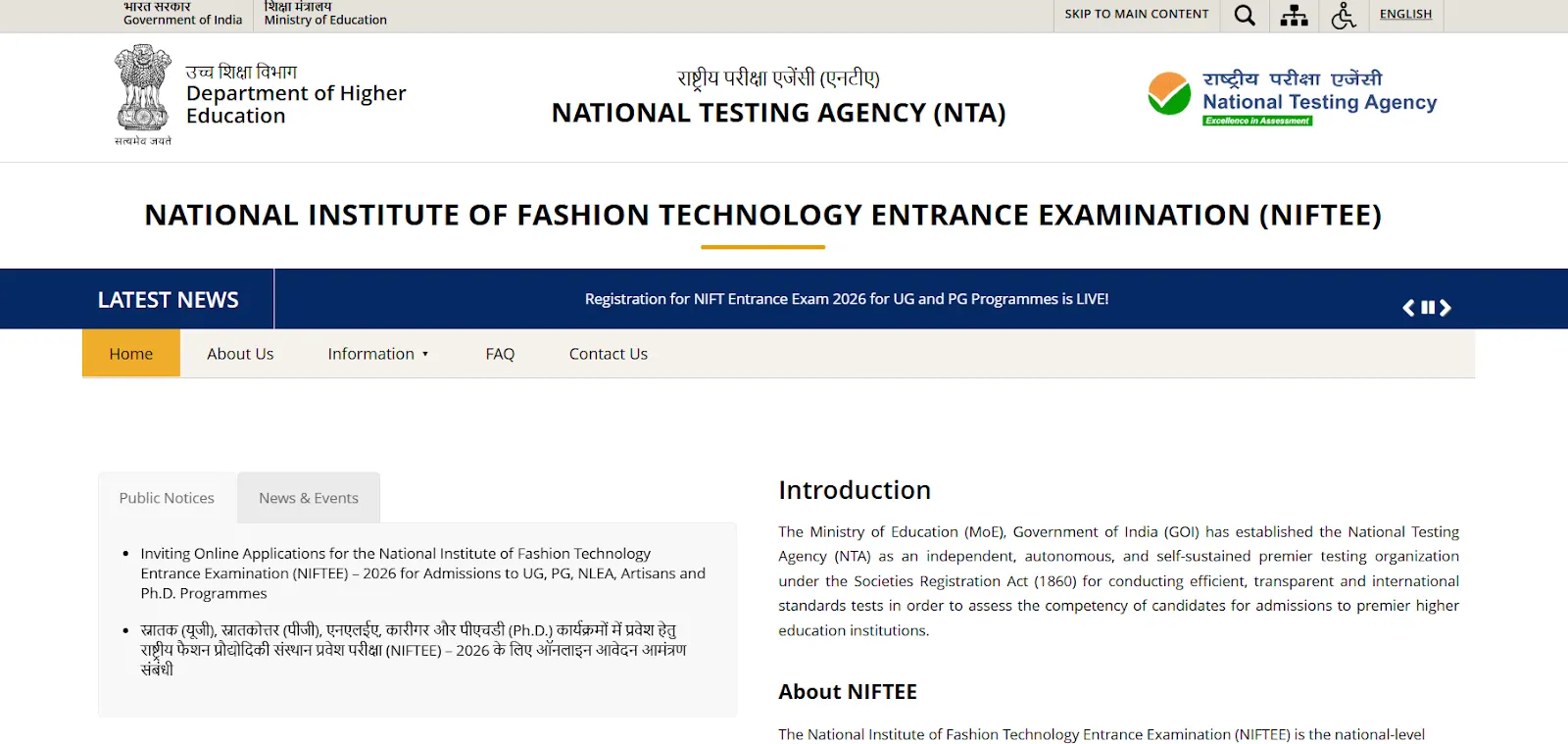Viewport: 1568px width, 744px height.
Task: Go to previous news item arrow
Action: 1408,308
